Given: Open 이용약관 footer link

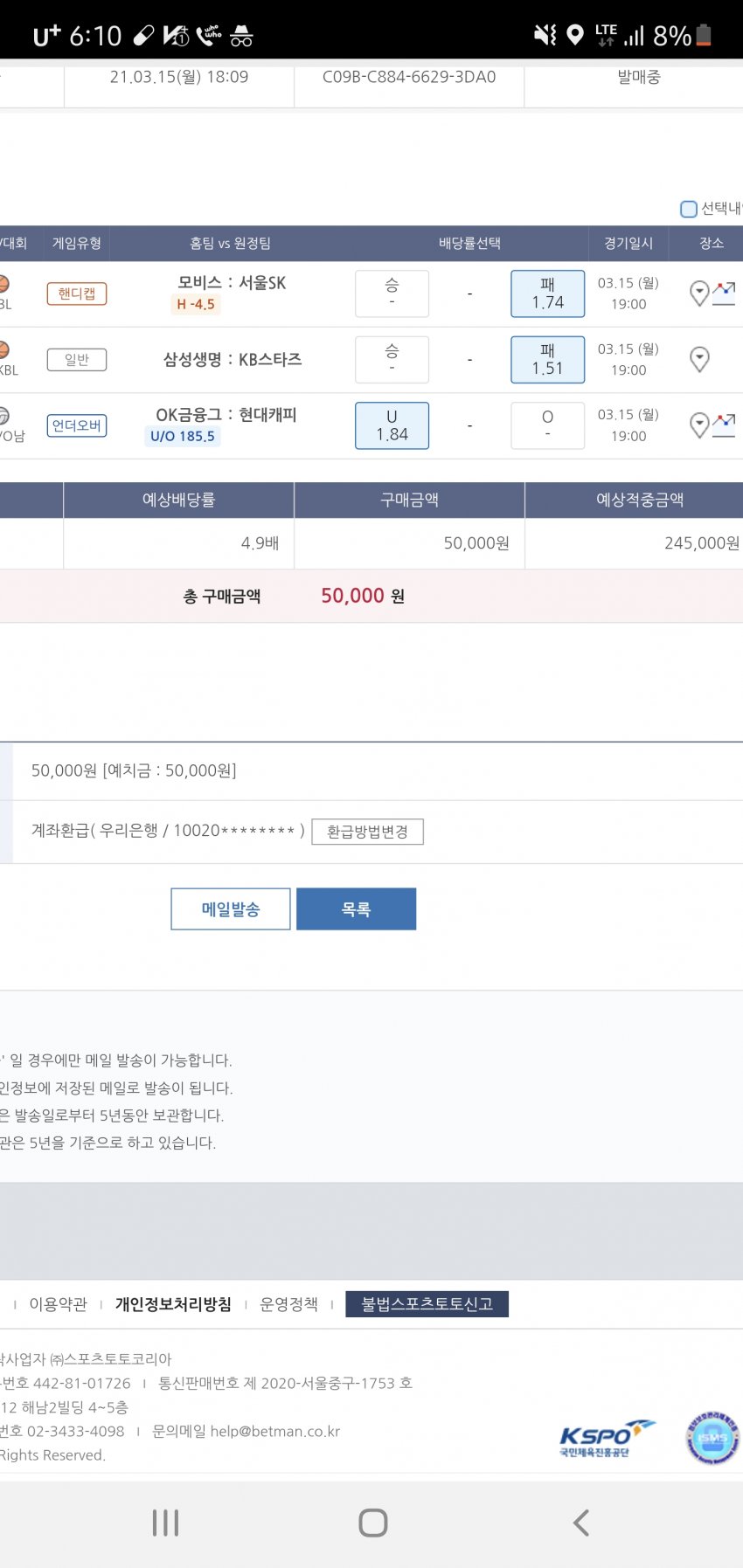Looking at the screenshot, I should tap(59, 1304).
